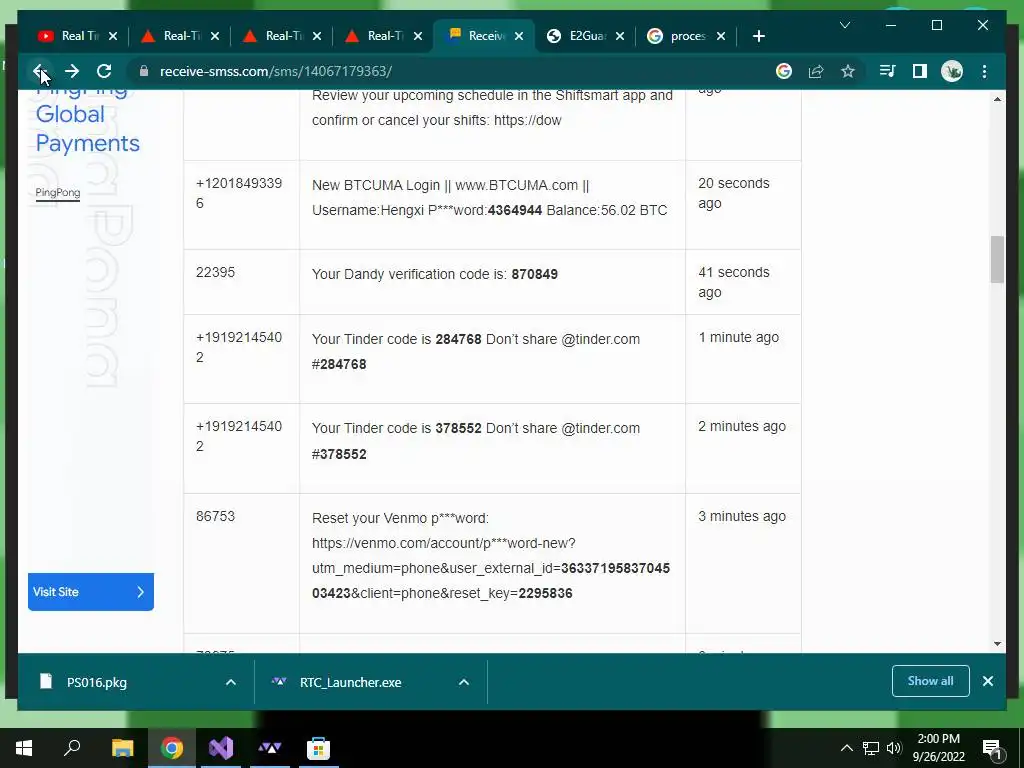The width and height of the screenshot is (1024, 768).
Task: Click the page scrollbar down arrow
Action: tap(997, 644)
